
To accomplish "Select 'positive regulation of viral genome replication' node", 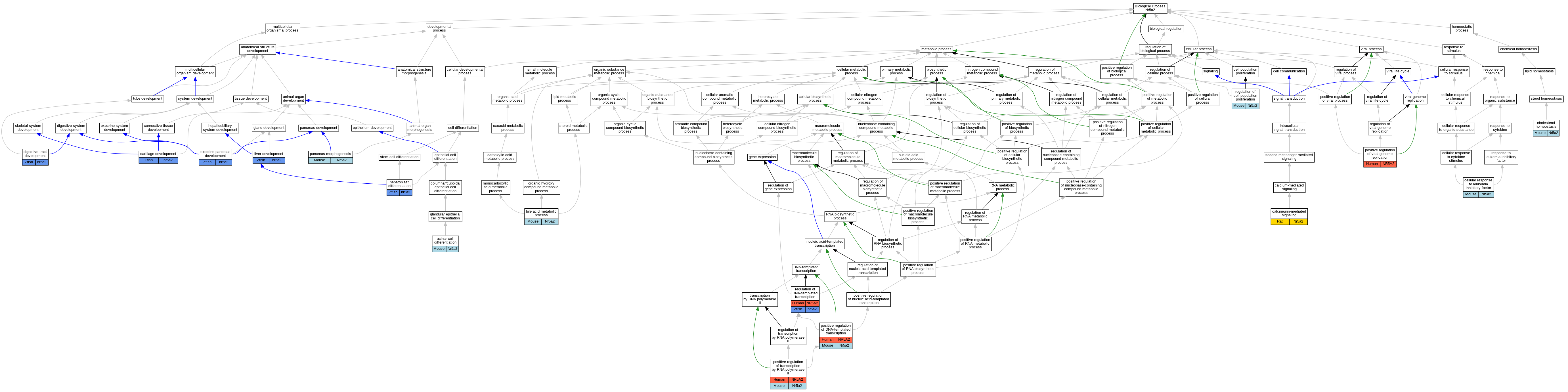I will 1380,157.
